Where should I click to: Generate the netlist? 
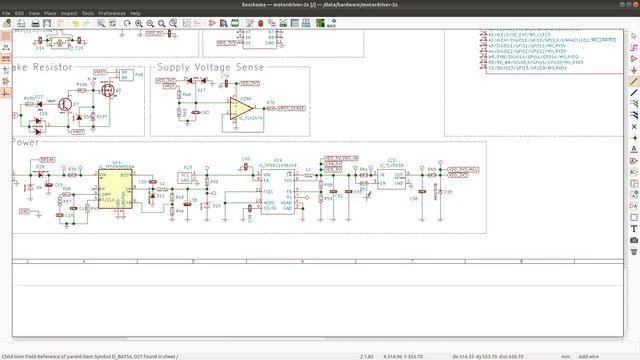[283, 23]
